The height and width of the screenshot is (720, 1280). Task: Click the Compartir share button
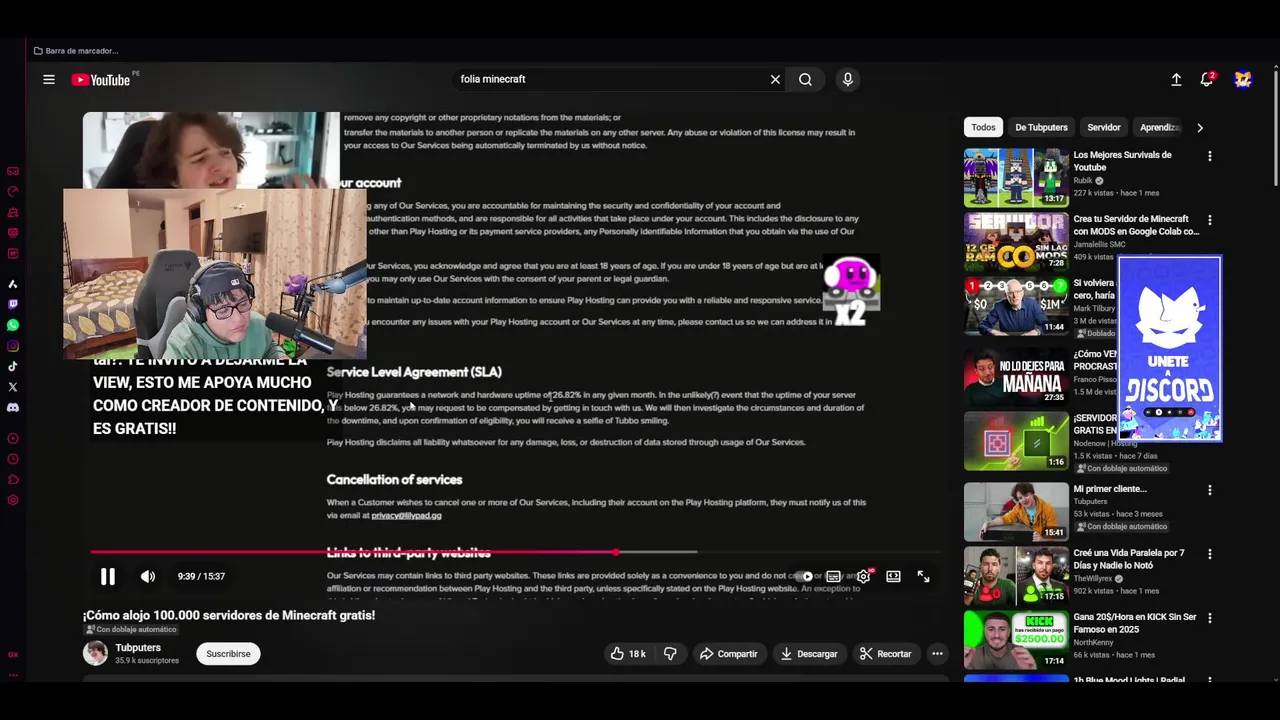click(x=728, y=654)
